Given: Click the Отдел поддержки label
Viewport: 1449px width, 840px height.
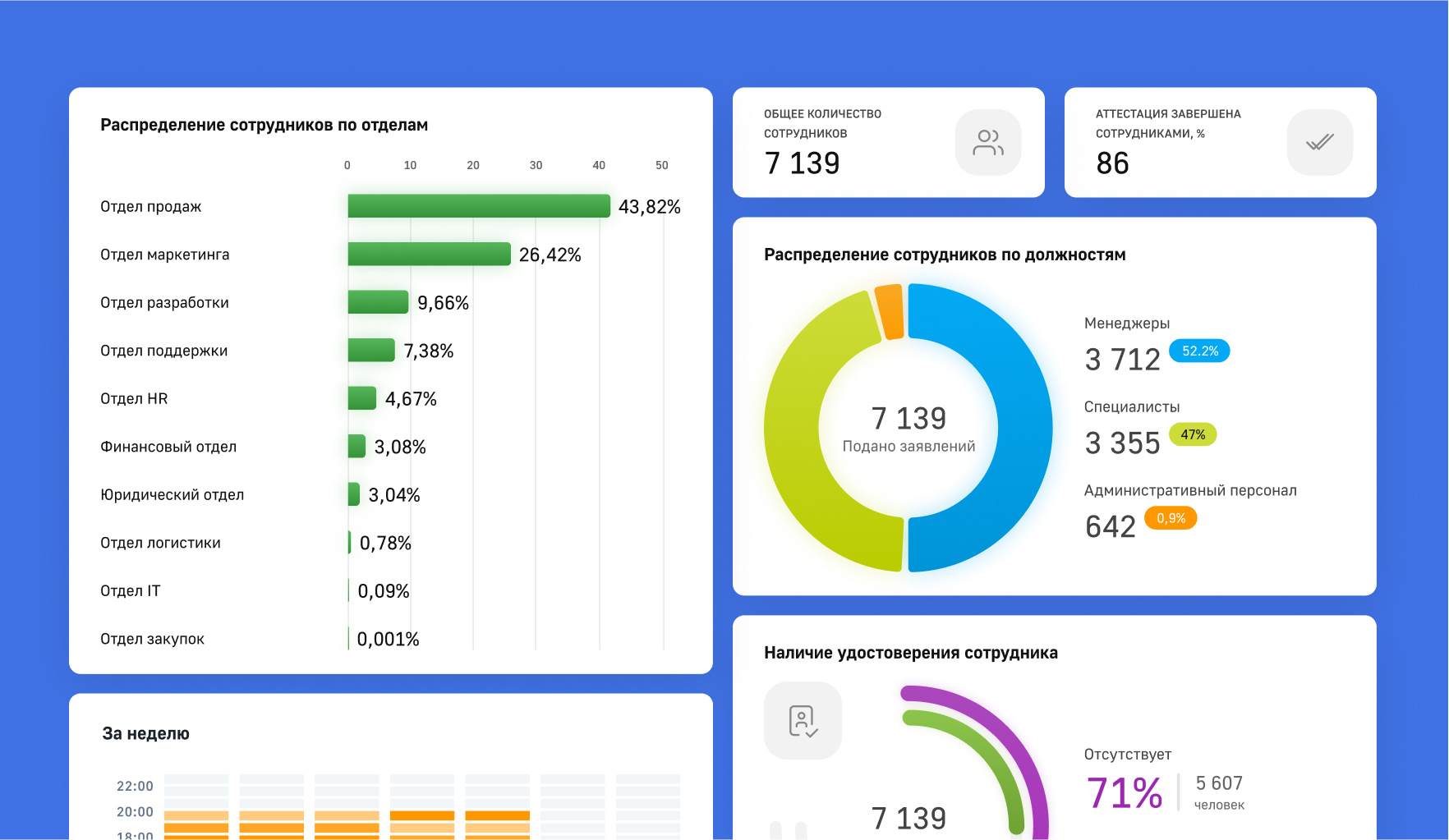Looking at the screenshot, I should coord(163,351).
